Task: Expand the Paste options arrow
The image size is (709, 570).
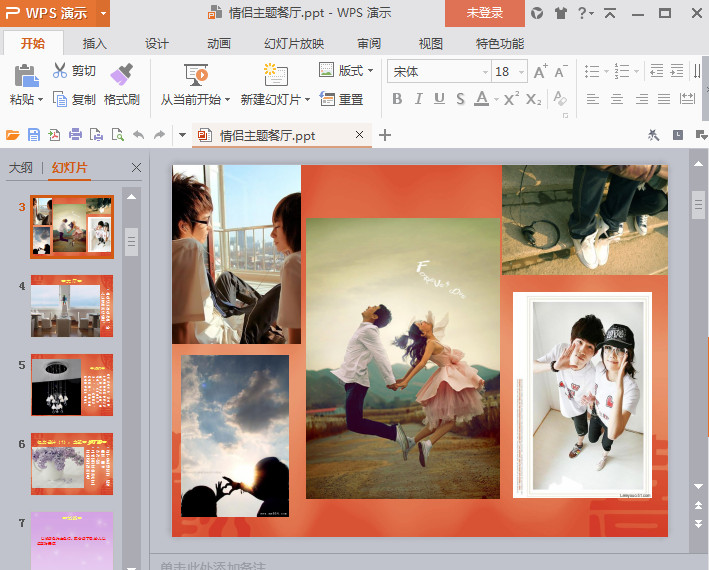Action: [x=40, y=99]
